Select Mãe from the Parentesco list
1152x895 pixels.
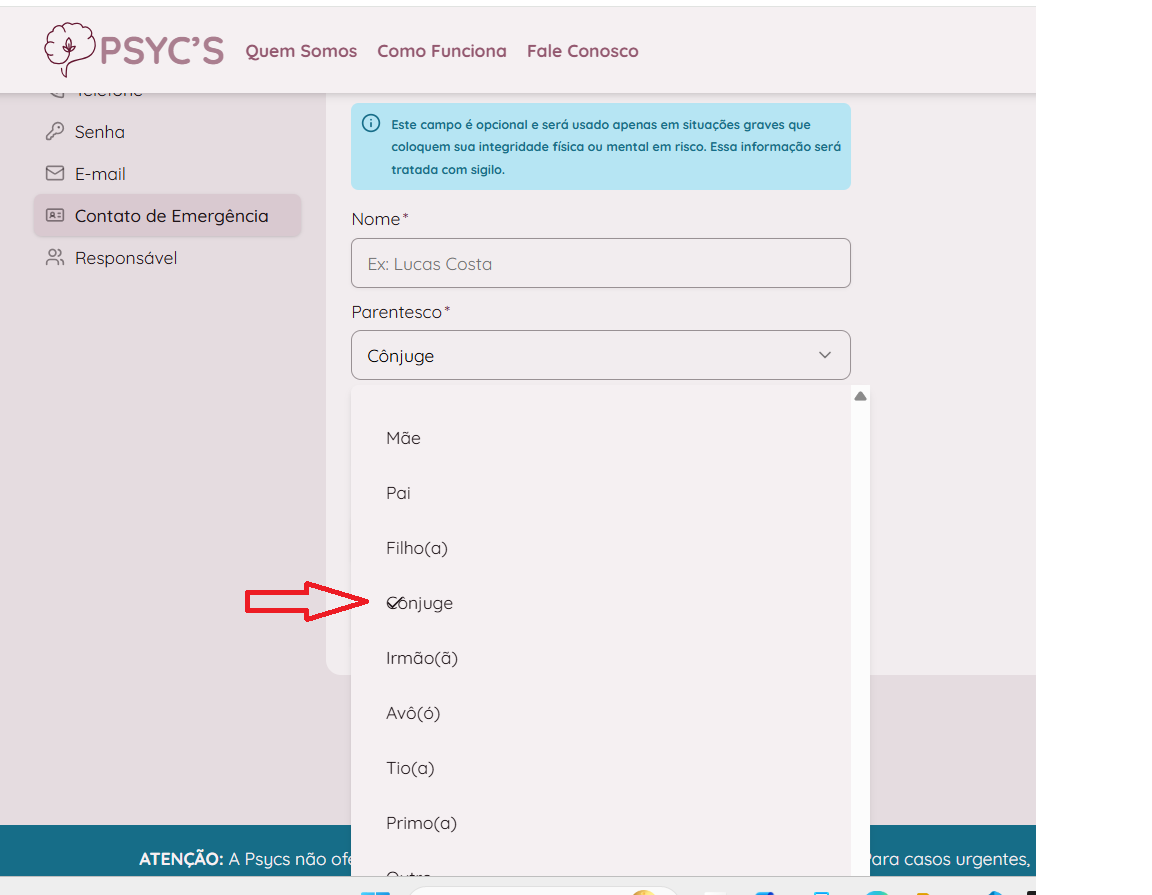click(x=404, y=438)
